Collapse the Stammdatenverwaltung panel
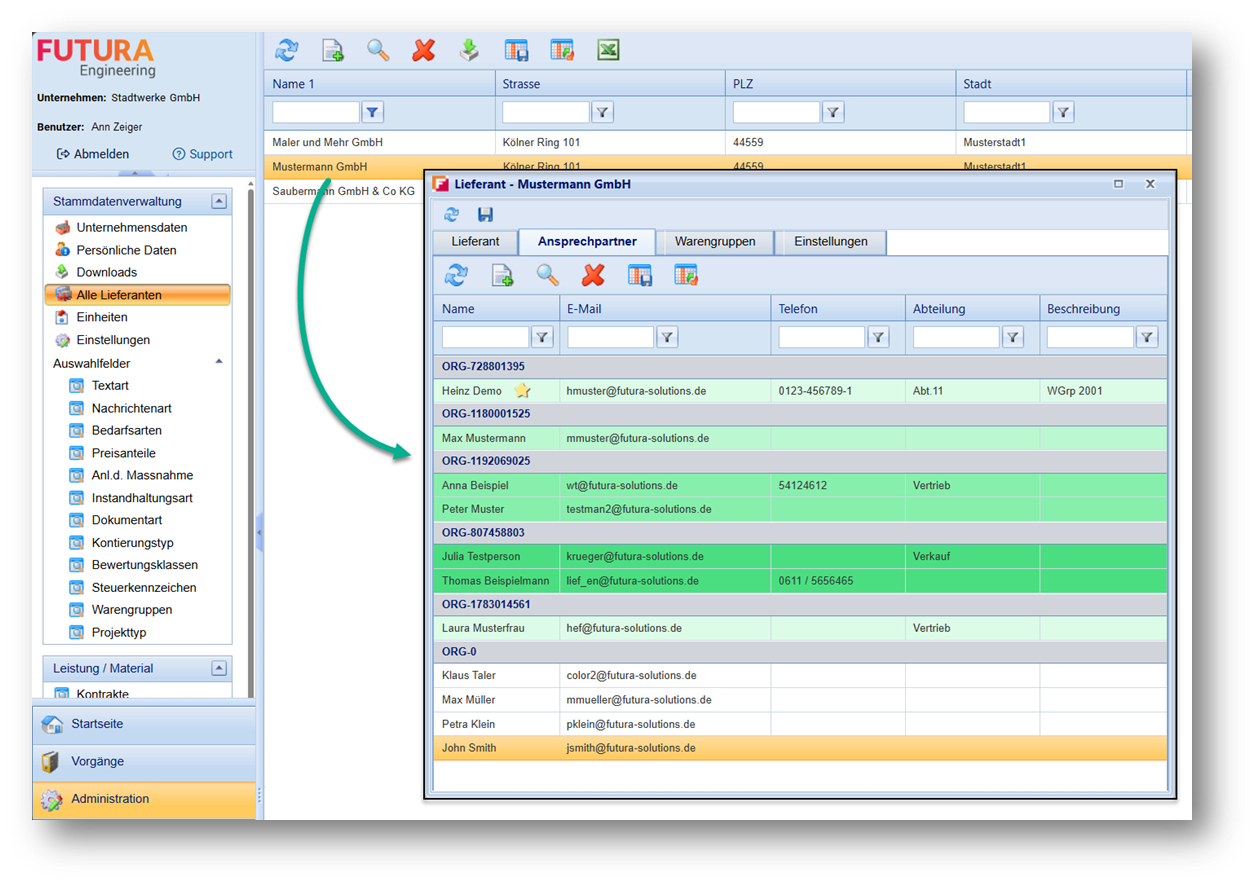This screenshot has height=885, width=1257. [219, 202]
